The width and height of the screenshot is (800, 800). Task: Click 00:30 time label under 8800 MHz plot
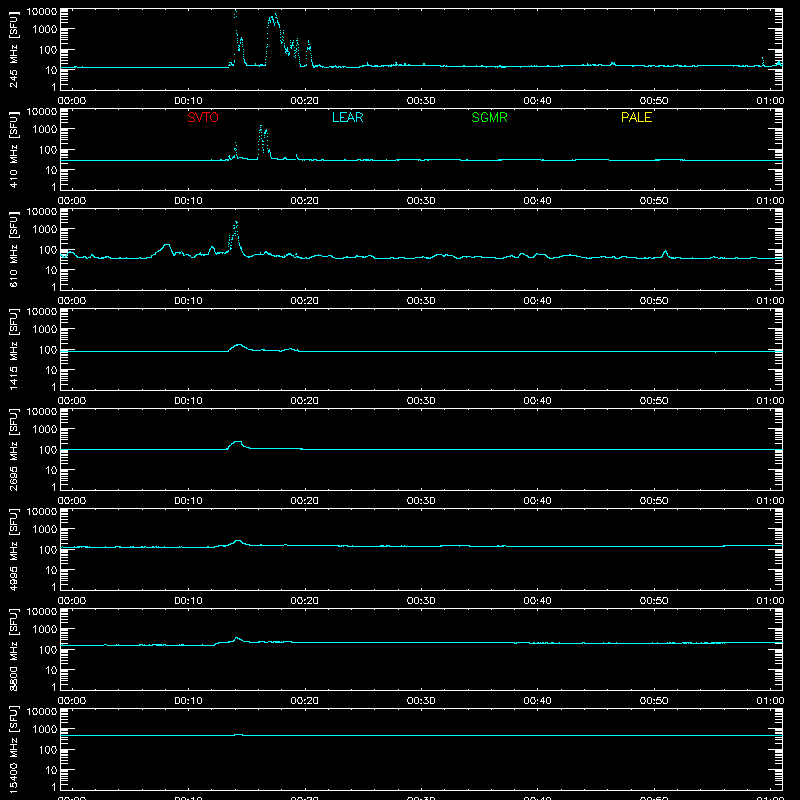421,701
